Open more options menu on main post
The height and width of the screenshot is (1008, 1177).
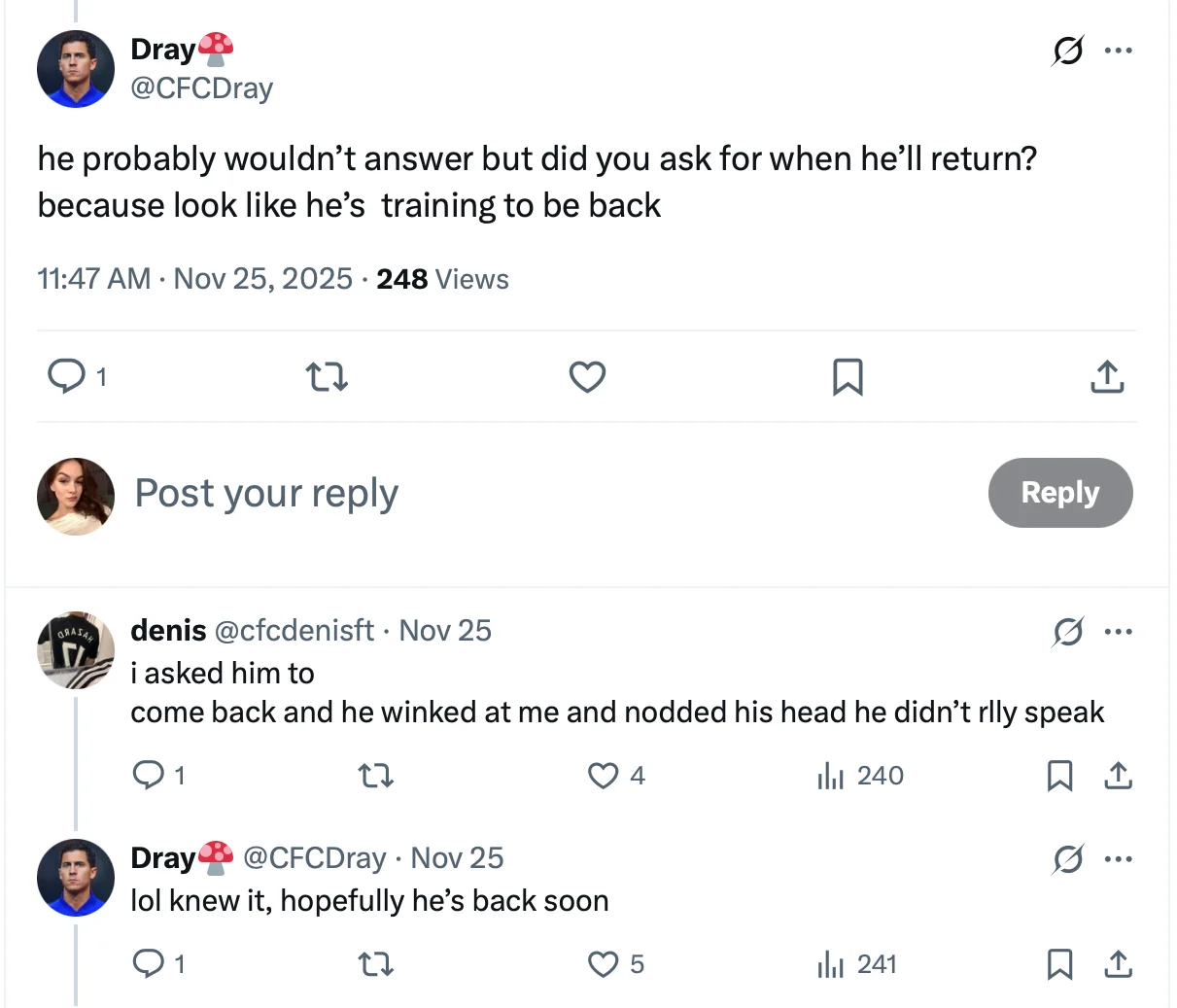click(x=1119, y=51)
